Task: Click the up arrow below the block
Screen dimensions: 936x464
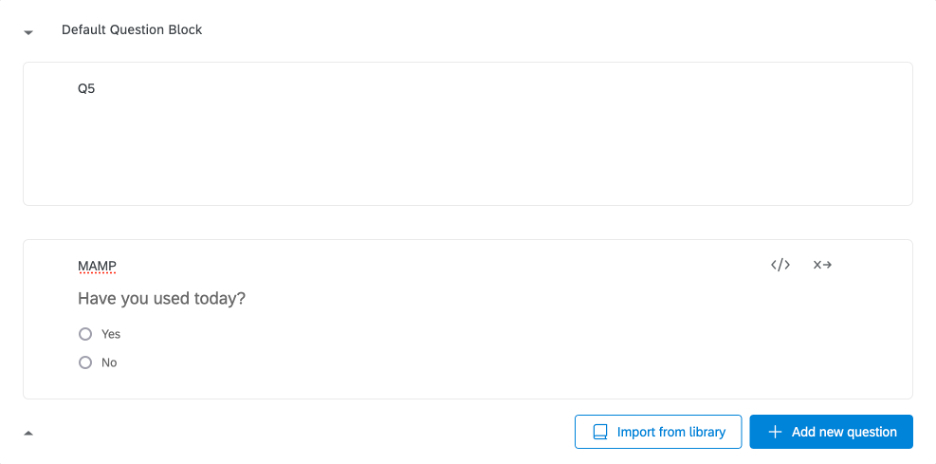Action: coord(29,433)
